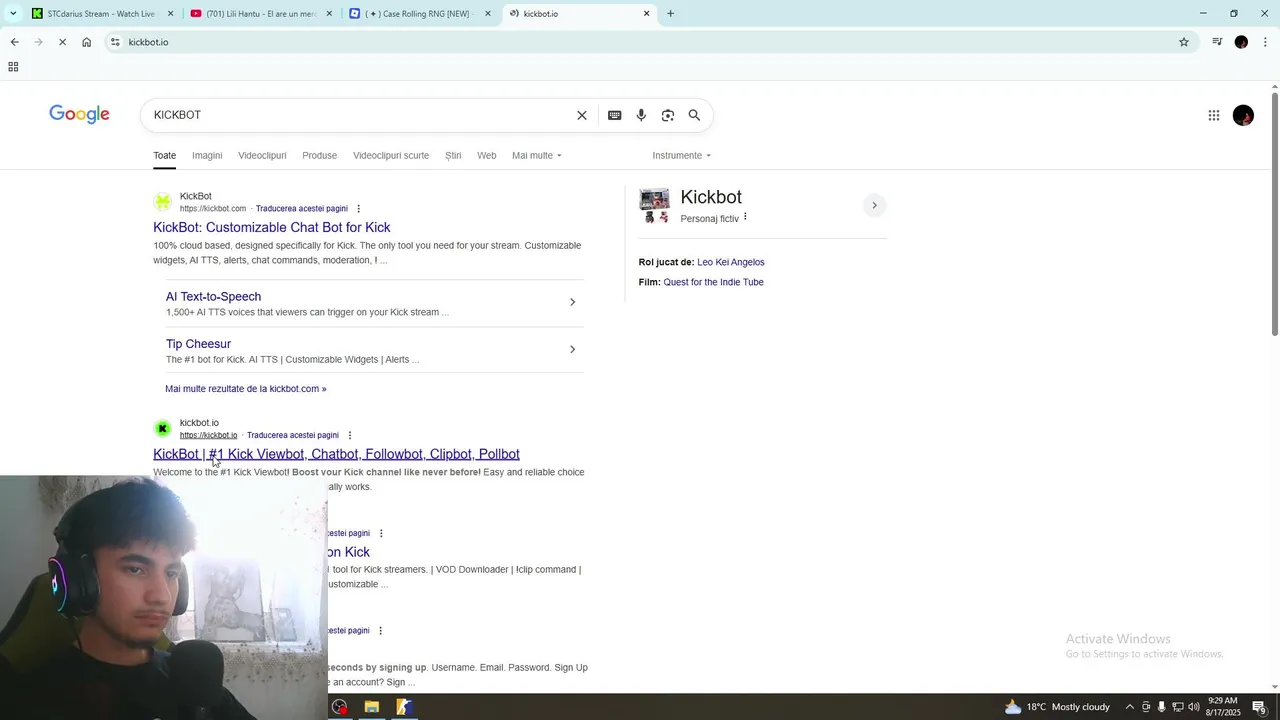Open the Tip Cheesur sitelink

coord(198,344)
